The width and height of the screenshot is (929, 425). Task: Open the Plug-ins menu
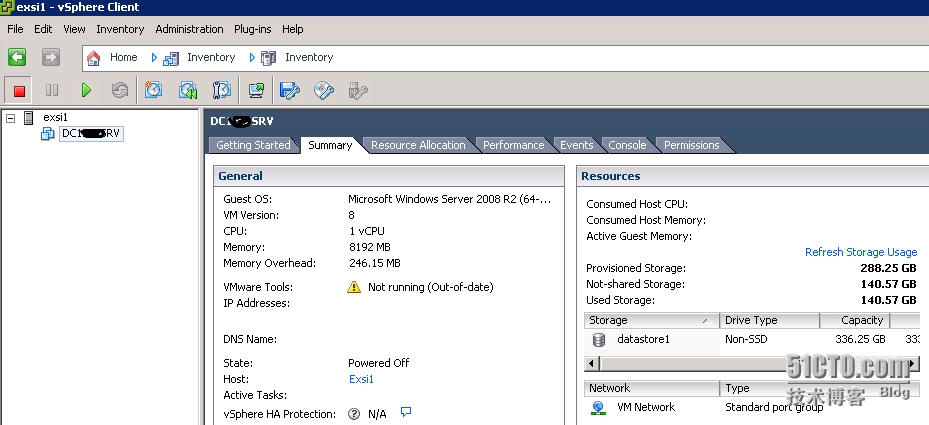[252, 29]
